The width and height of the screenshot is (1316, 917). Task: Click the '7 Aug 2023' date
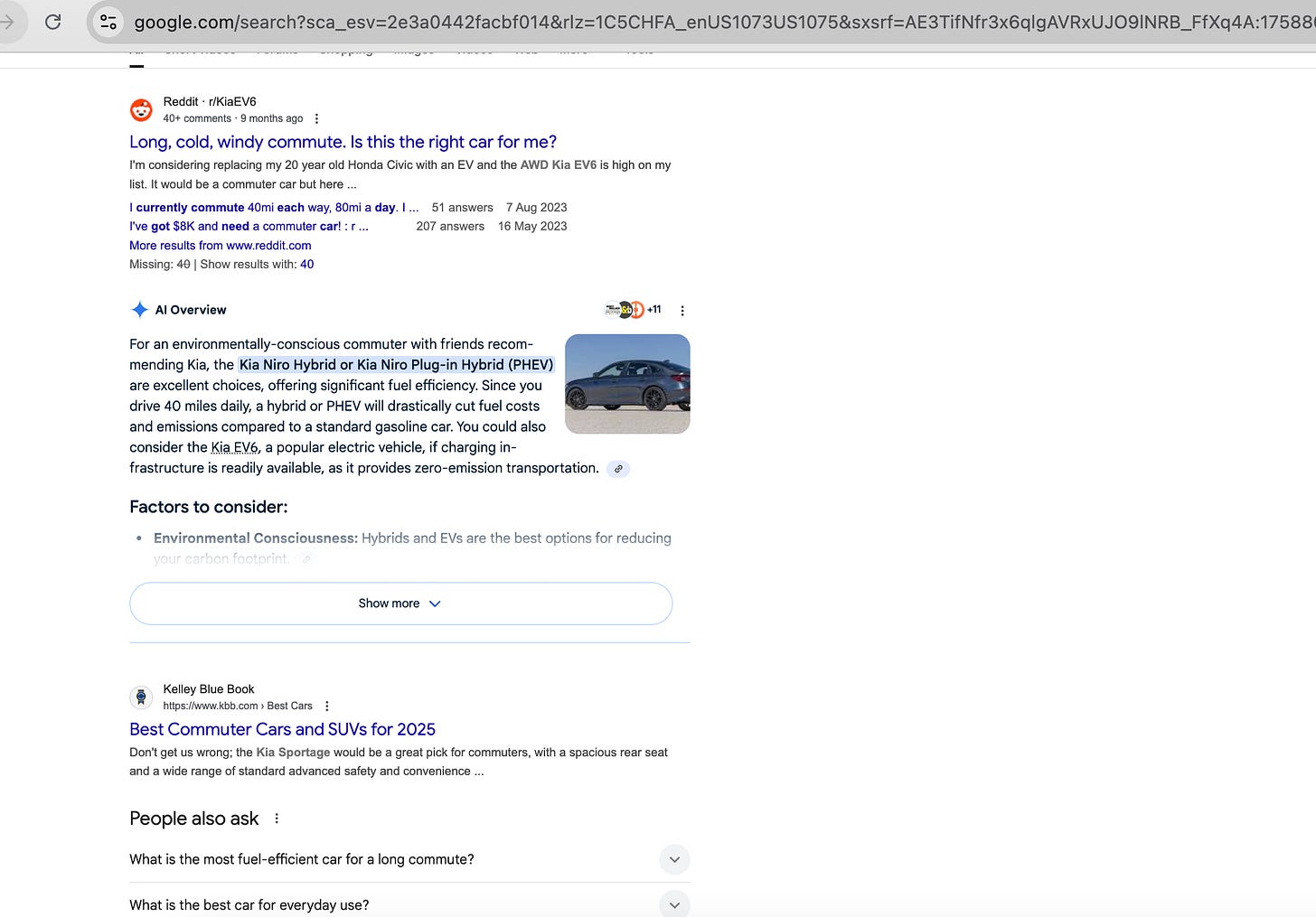tap(537, 208)
